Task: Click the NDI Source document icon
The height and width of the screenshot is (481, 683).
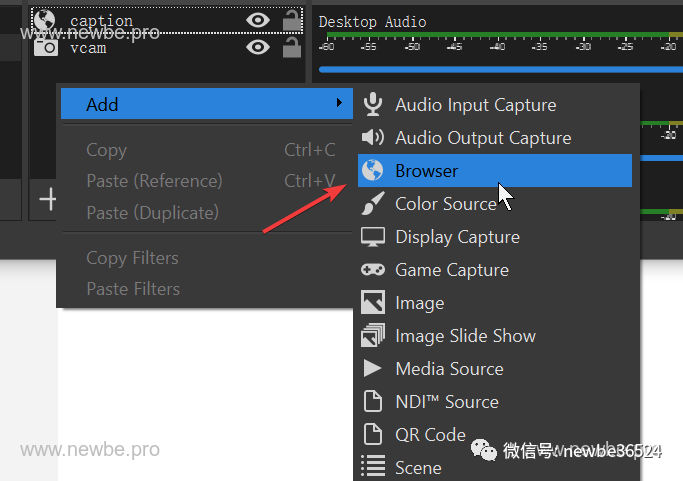Action: point(373,401)
